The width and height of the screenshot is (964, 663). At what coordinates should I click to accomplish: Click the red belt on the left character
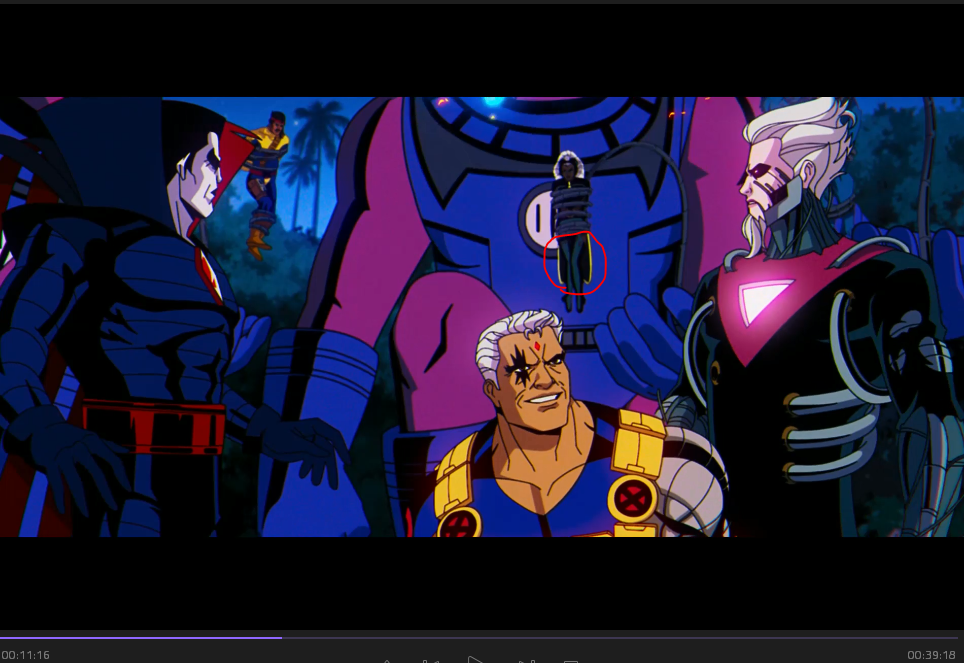click(153, 427)
